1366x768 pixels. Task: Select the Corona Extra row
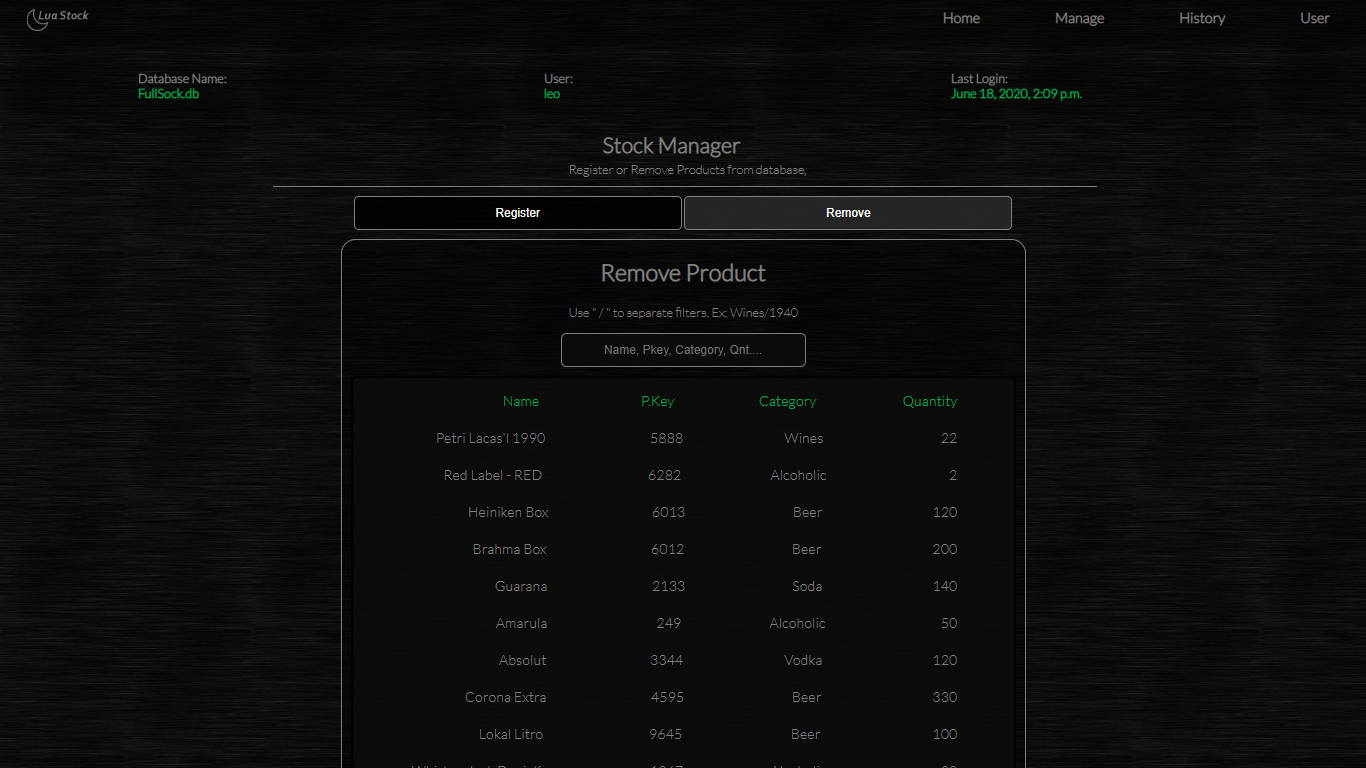(505, 697)
